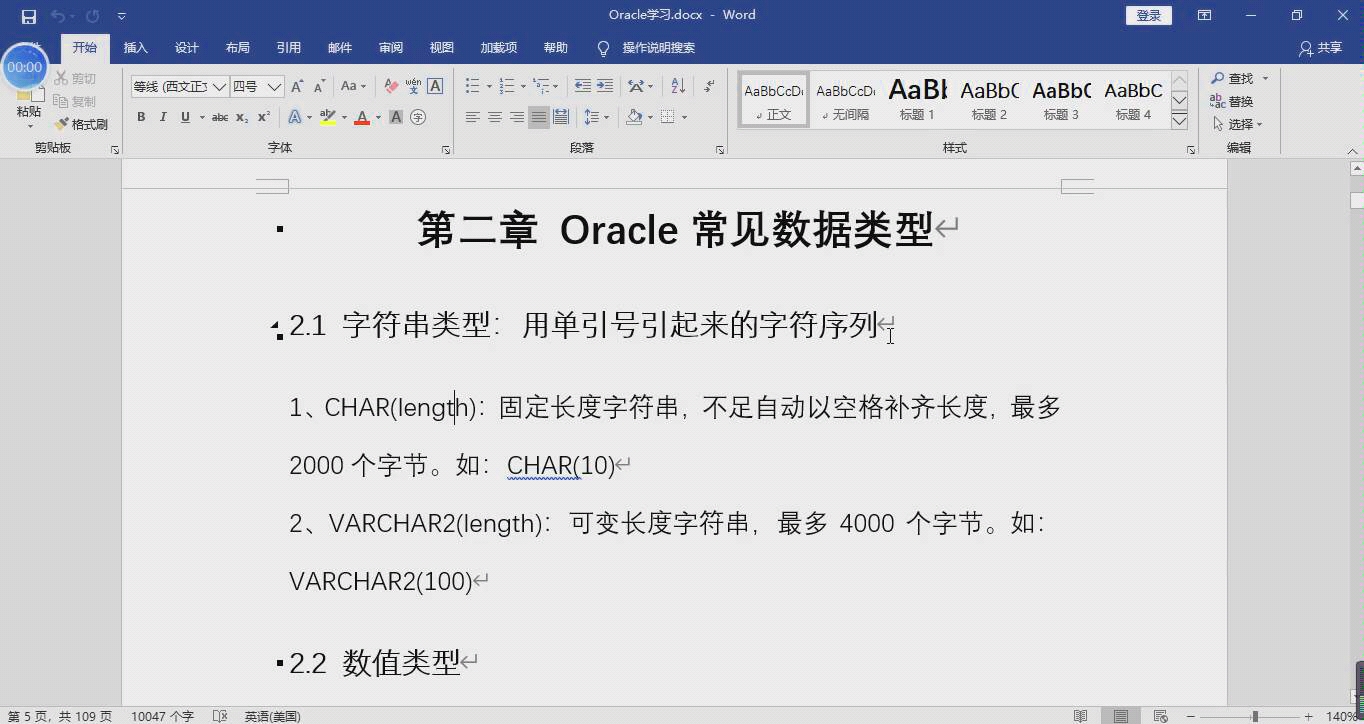Click the Share (共享) button

(1320, 48)
